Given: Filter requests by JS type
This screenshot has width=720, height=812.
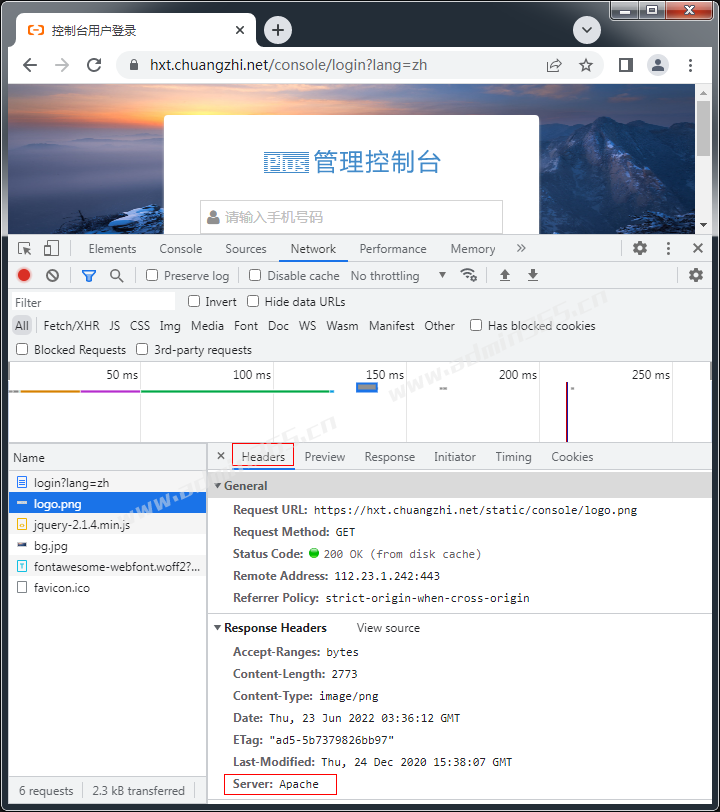Looking at the screenshot, I should click(x=114, y=326).
